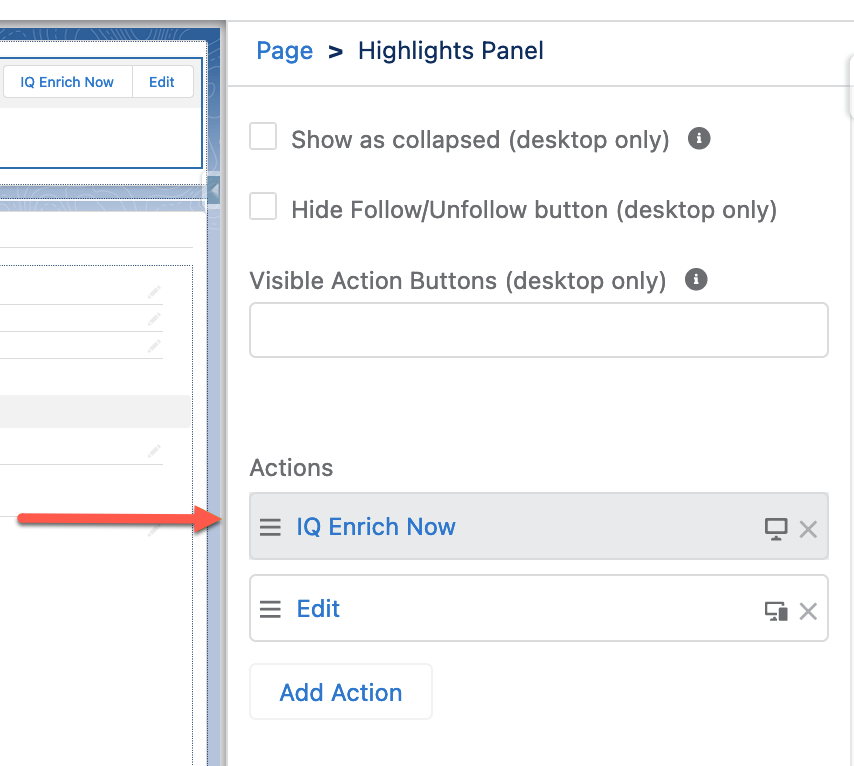Select the desktop-only icon on IQ Enrich Now

[775, 528]
